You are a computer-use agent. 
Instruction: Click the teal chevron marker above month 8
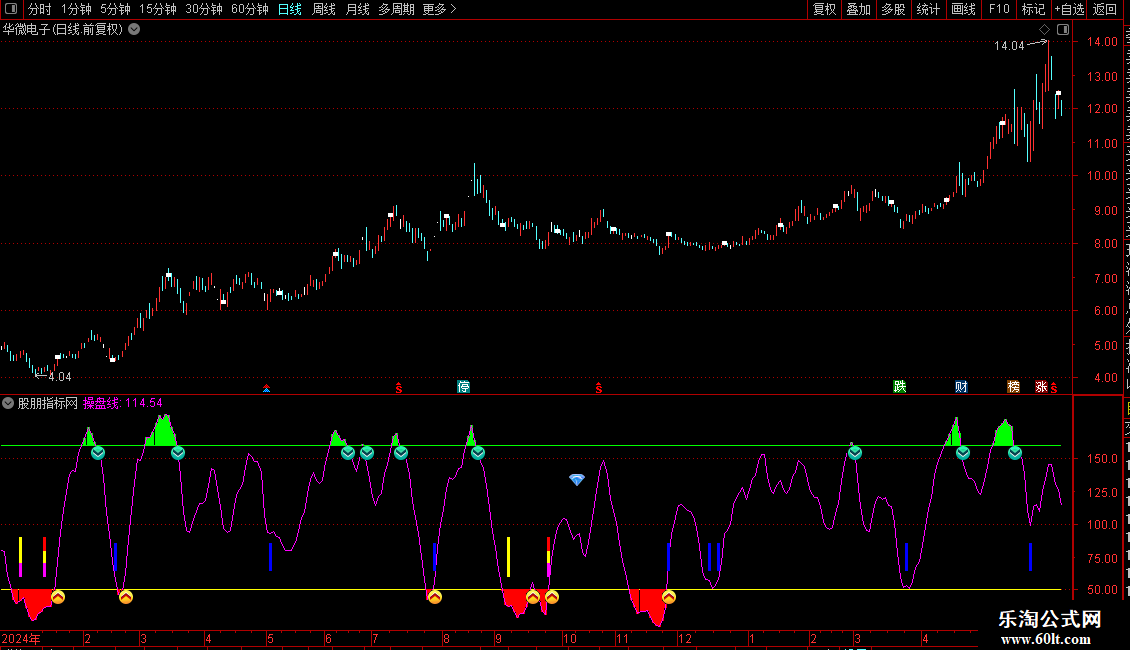click(478, 453)
